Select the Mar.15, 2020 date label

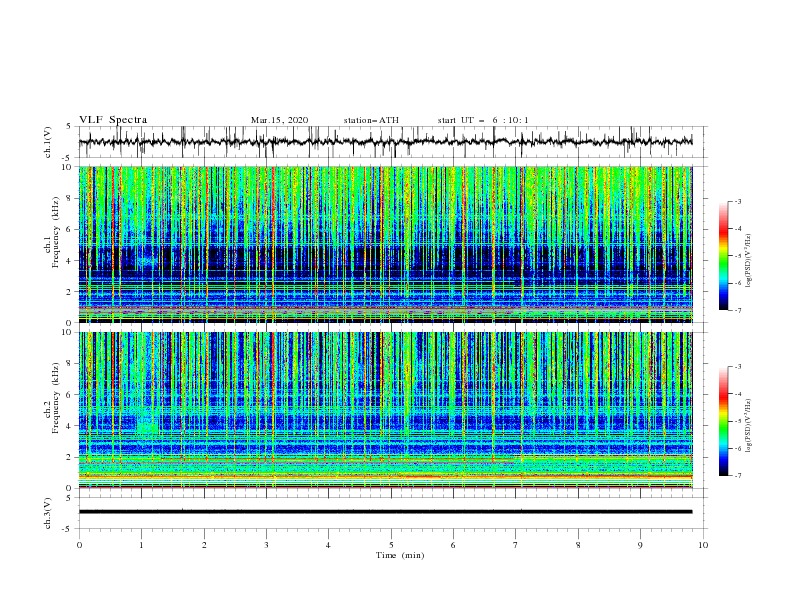(279, 120)
